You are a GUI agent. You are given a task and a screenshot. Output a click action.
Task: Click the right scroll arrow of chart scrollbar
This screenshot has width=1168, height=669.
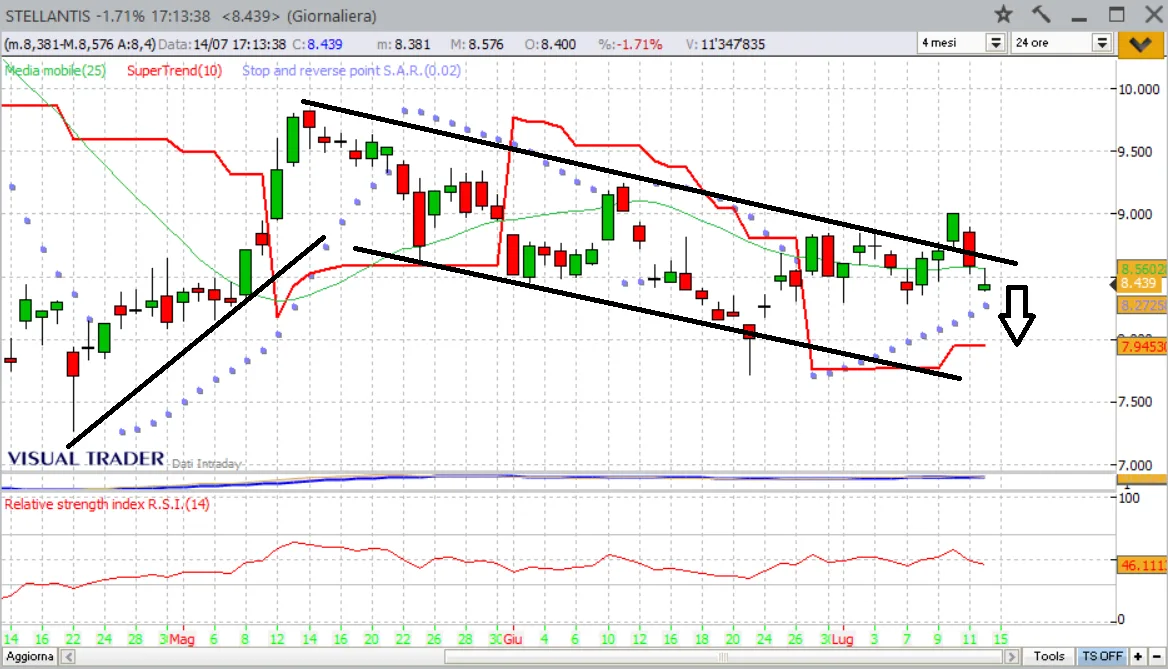(x=1012, y=656)
